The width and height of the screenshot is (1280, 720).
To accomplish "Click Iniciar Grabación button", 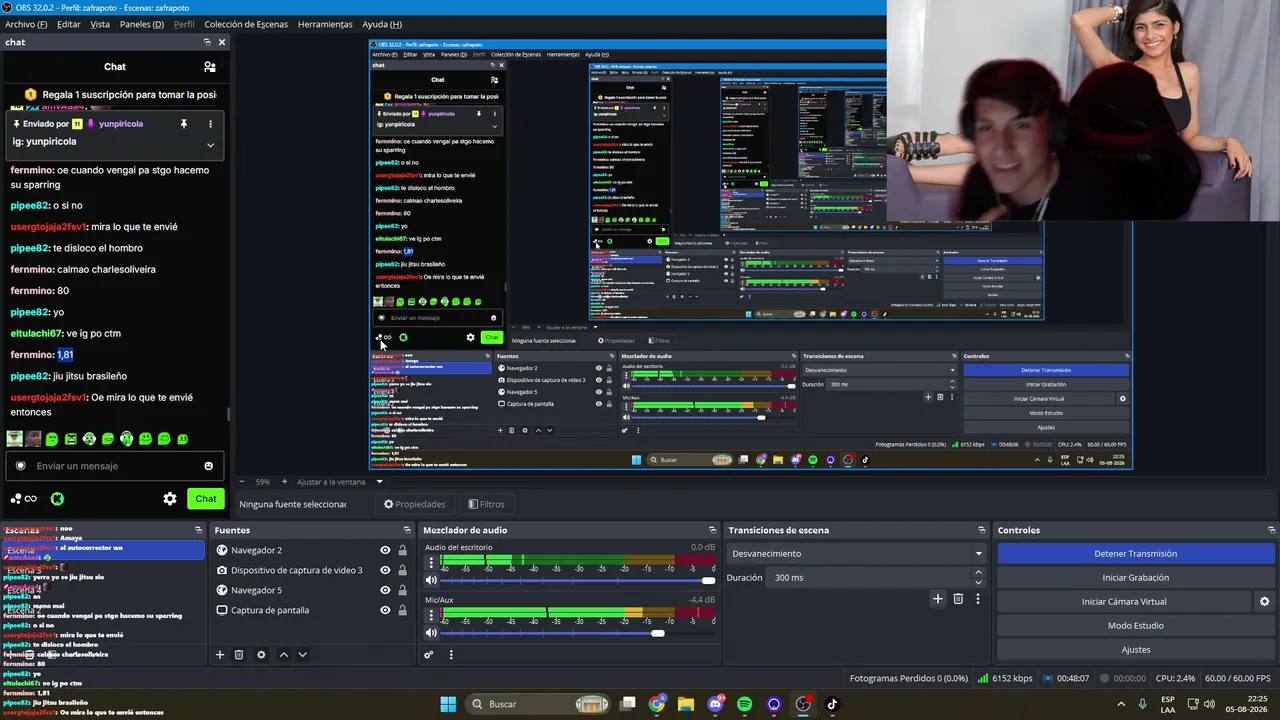I will tap(1136, 577).
